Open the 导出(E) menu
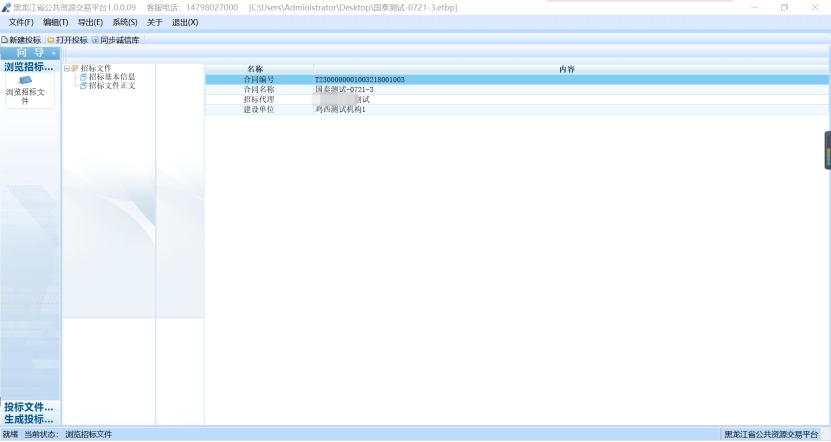The height and width of the screenshot is (442, 831). (90, 22)
